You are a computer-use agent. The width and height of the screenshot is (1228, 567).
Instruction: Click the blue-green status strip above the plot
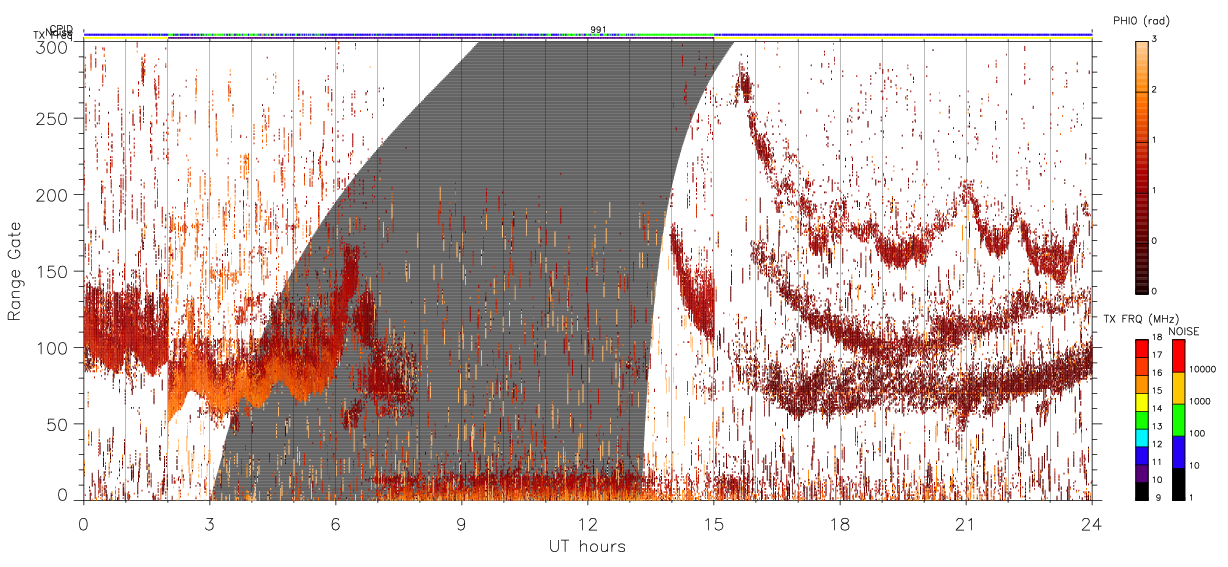click(588, 35)
